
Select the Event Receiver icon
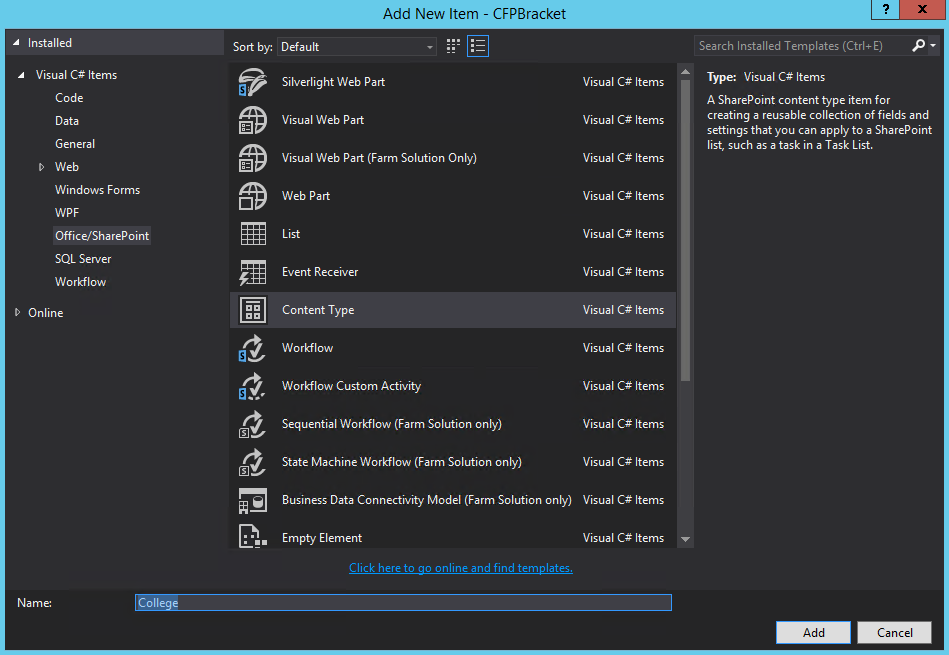252,272
